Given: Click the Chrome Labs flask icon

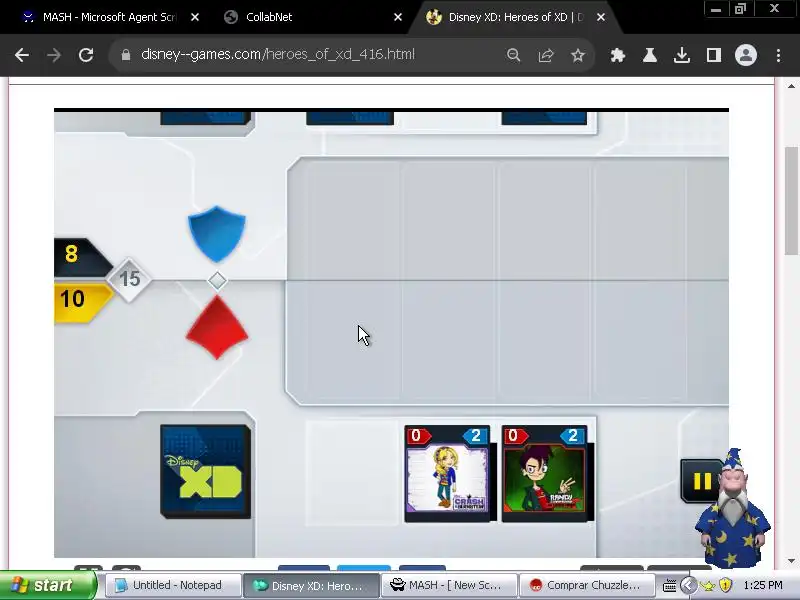Looking at the screenshot, I should click(x=649, y=55).
